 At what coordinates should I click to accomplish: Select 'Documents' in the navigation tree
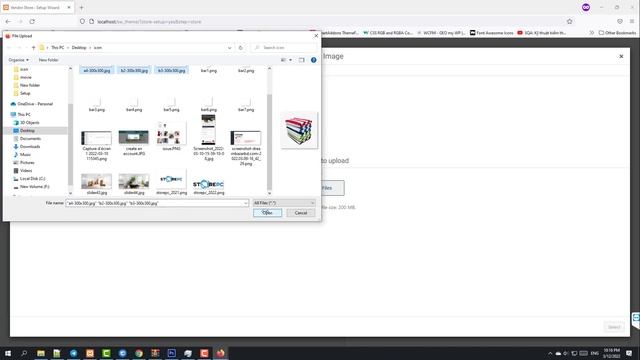[x=30, y=139]
